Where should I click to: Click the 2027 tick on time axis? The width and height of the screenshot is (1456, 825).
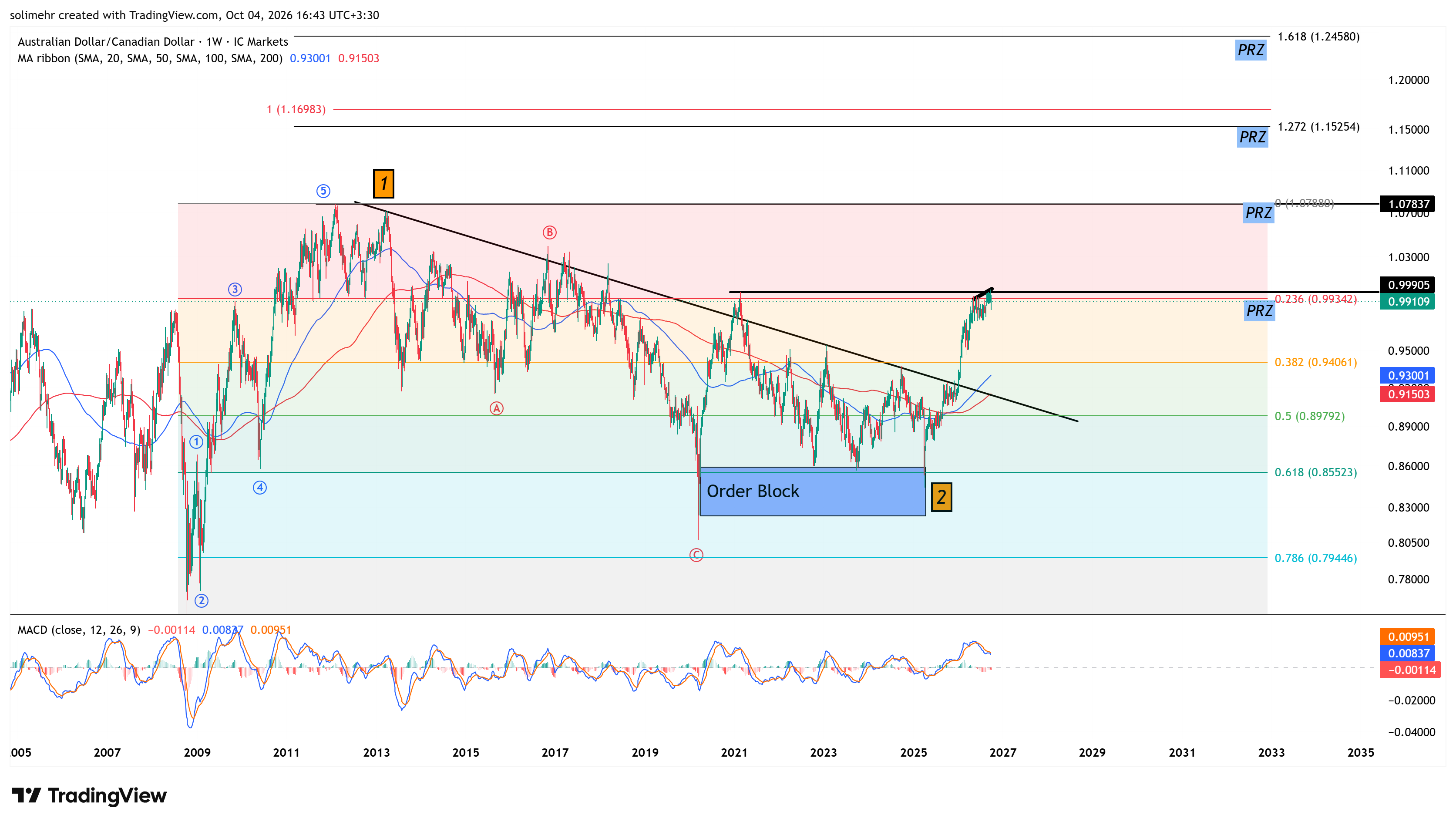pos(1003,752)
